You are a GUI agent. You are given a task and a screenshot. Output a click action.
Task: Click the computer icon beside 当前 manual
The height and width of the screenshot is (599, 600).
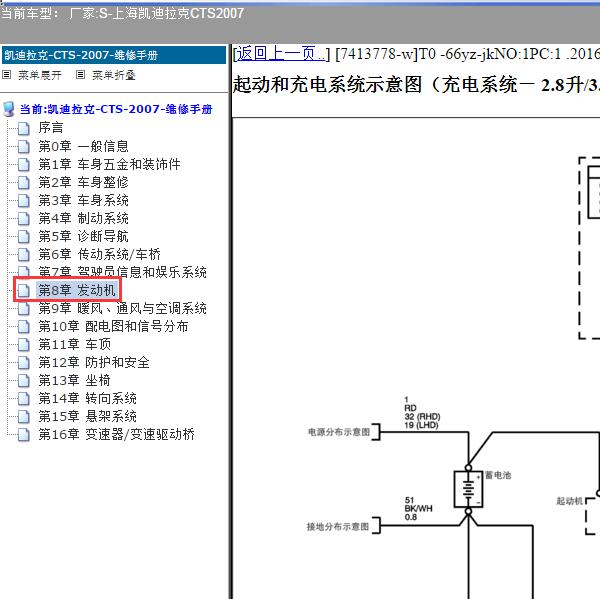click(9, 109)
